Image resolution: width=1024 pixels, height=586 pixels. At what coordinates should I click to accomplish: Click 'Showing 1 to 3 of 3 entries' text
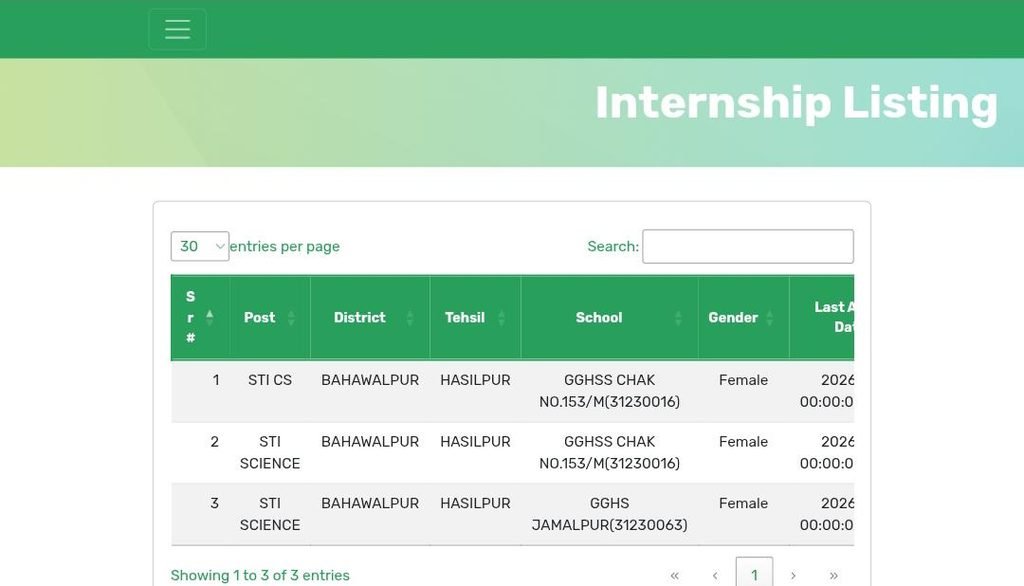(260, 576)
